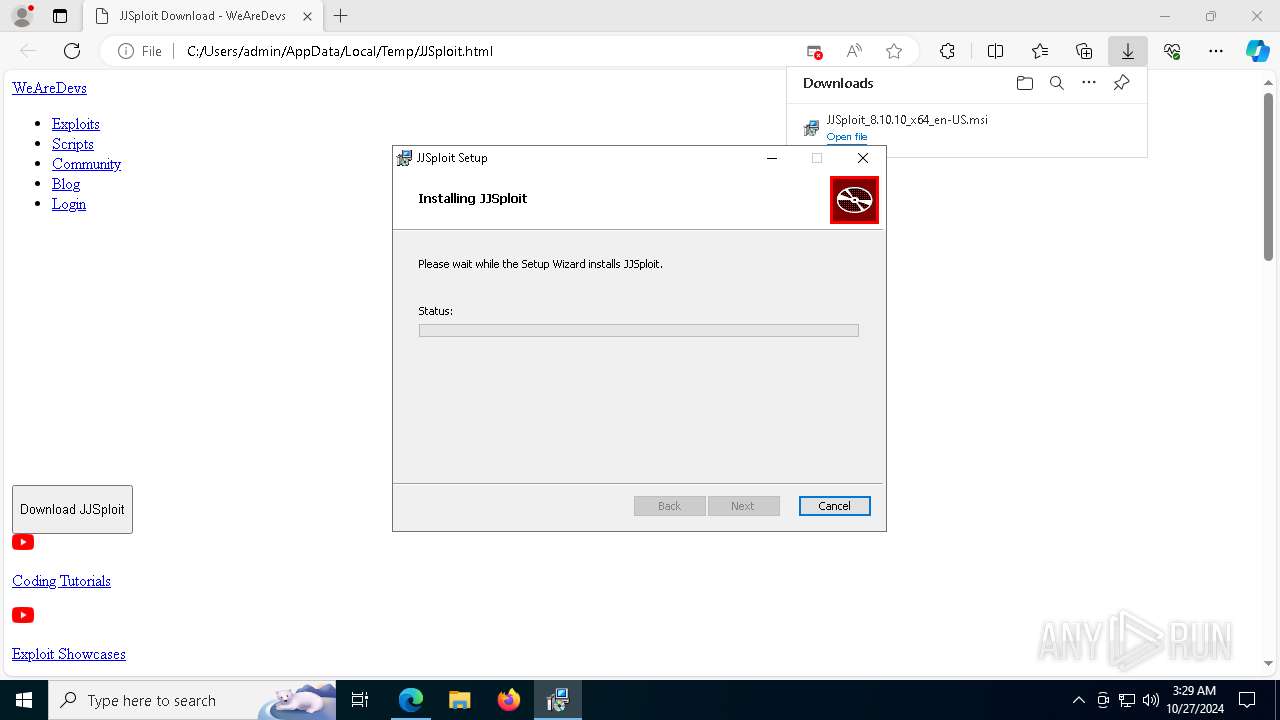Click the Download JJSploit button
1280x720 pixels.
click(72, 509)
